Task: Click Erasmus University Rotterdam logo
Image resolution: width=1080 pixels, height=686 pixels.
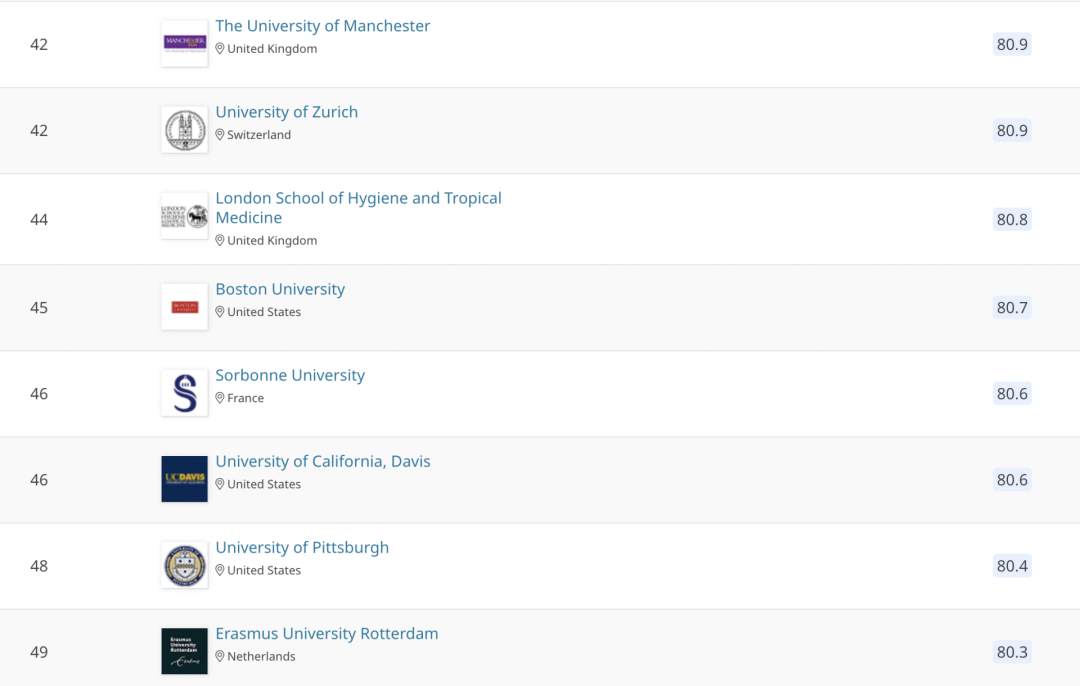Action: tap(184, 651)
